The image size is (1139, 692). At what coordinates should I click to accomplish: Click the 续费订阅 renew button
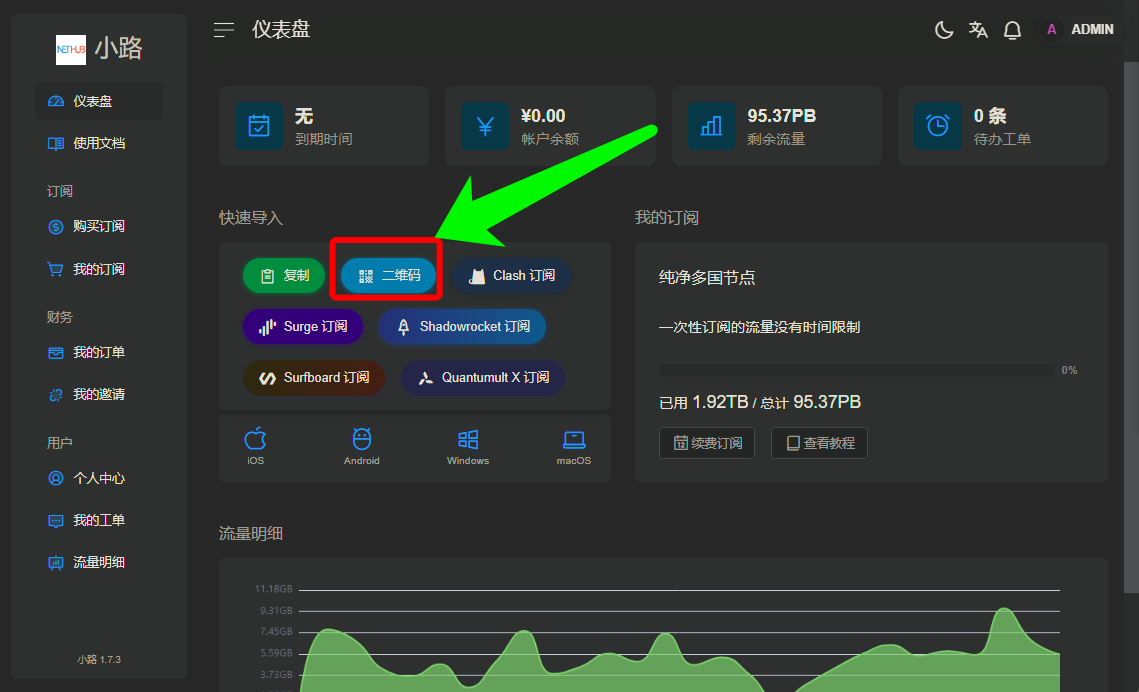[x=707, y=443]
